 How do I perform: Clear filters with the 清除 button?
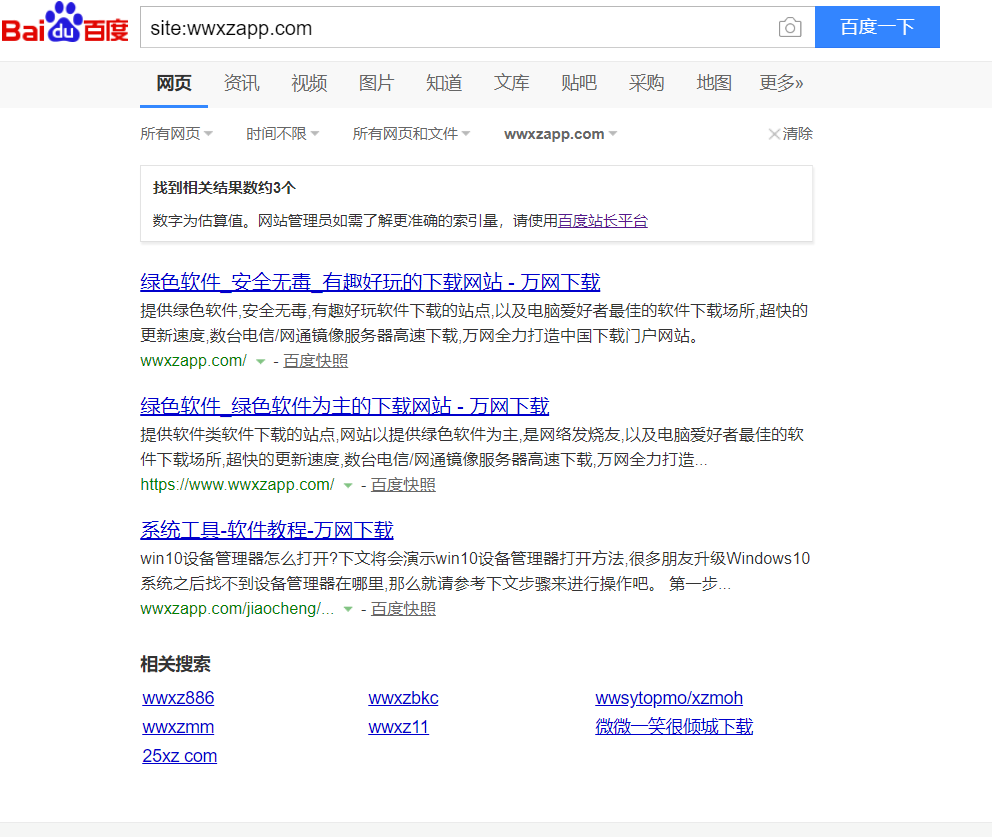791,133
